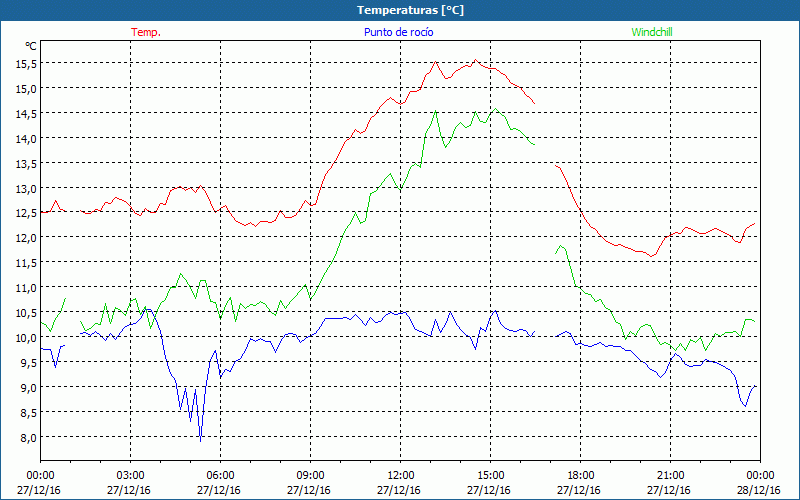Click the 27/12/16 date under 12:00
Viewport: 800px width, 500px height.
(x=399, y=490)
